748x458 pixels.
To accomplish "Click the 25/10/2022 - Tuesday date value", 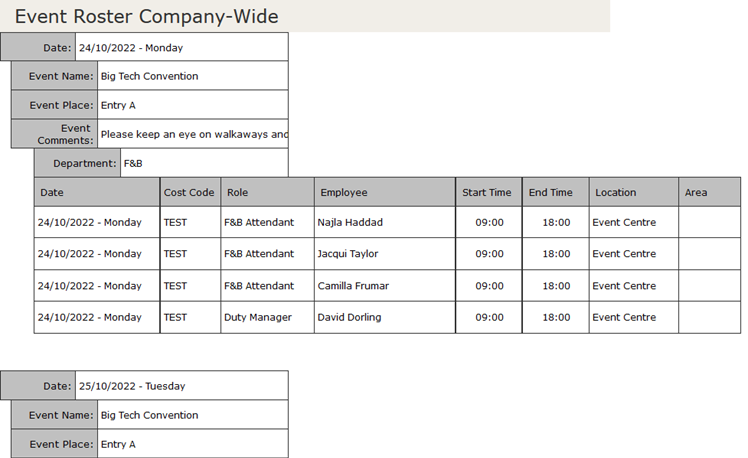I will pyautogui.click(x=132, y=386).
